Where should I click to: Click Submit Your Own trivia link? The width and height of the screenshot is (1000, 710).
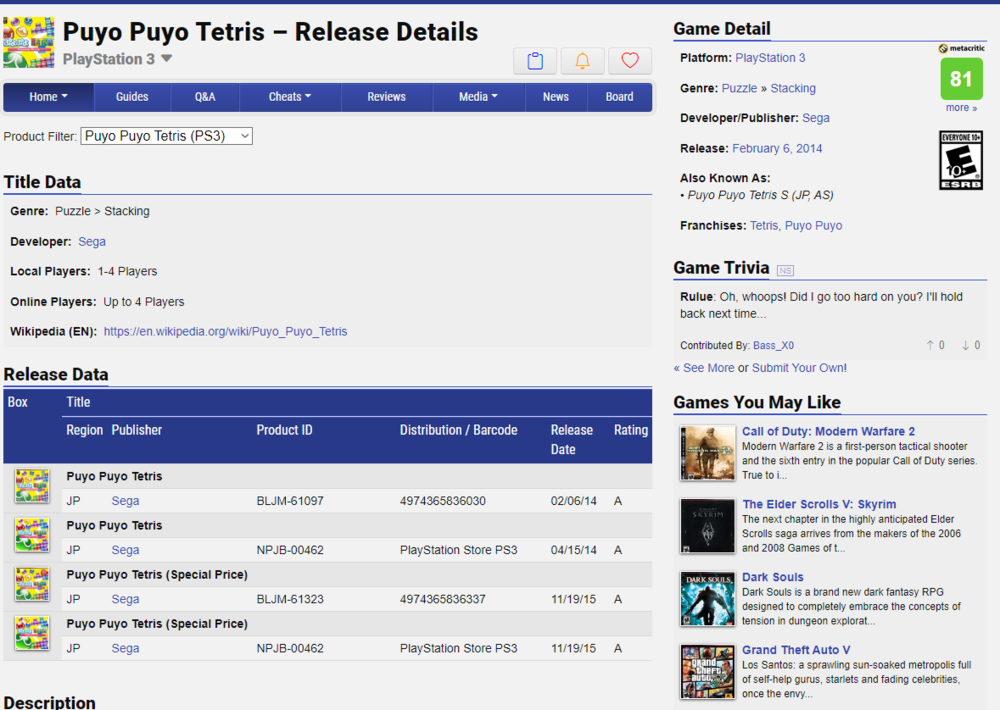798,368
